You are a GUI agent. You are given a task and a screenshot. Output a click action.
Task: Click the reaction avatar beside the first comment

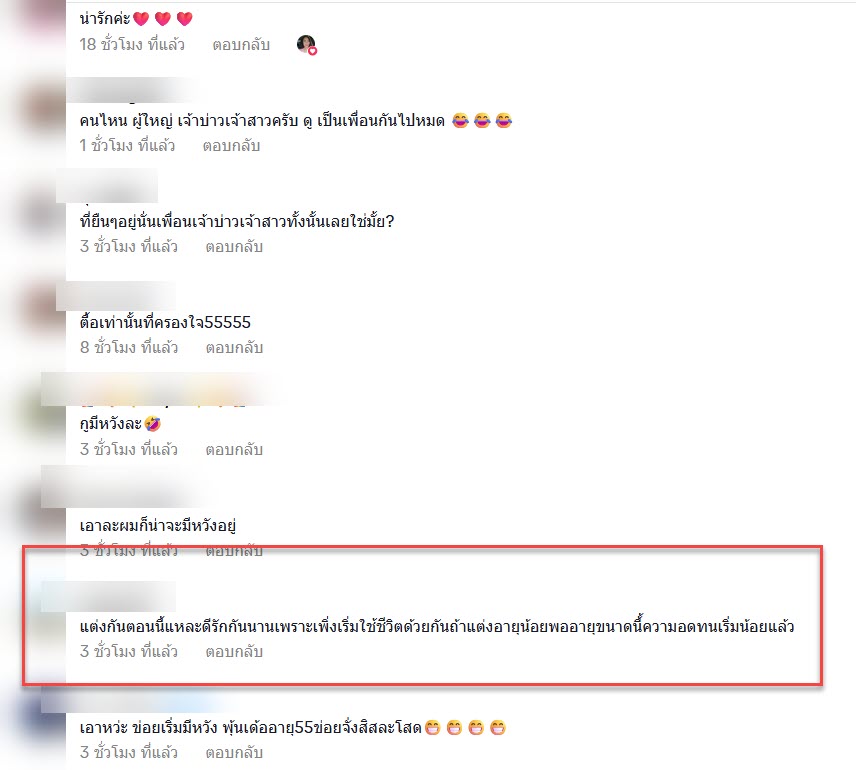coord(307,45)
